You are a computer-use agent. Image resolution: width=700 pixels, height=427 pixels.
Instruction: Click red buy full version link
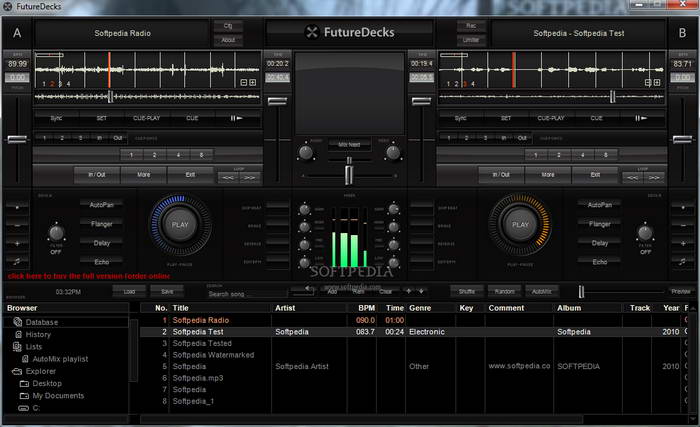point(88,276)
